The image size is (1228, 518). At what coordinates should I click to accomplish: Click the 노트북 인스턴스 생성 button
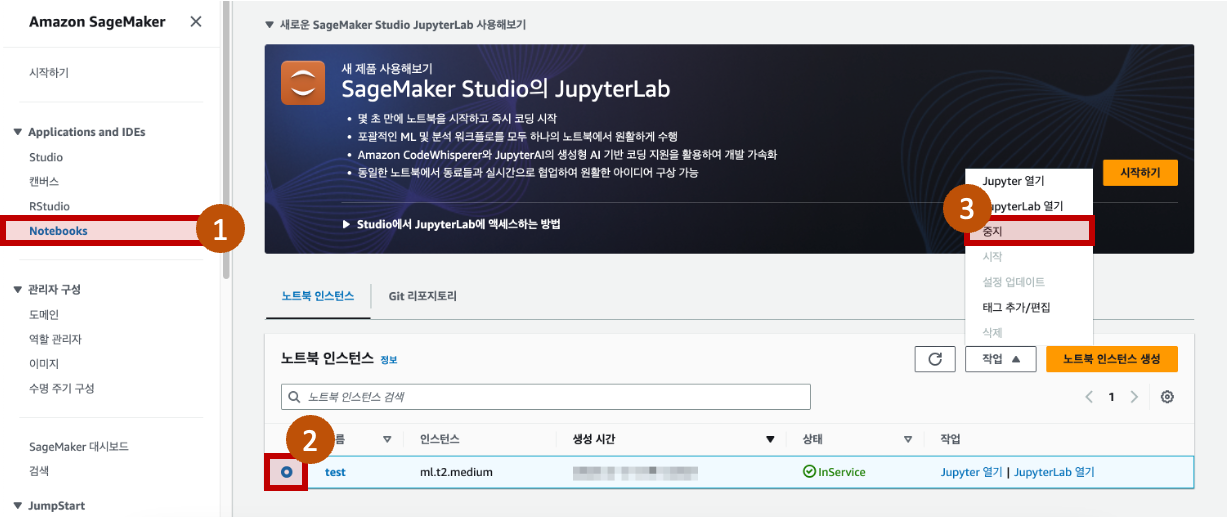click(x=1112, y=359)
